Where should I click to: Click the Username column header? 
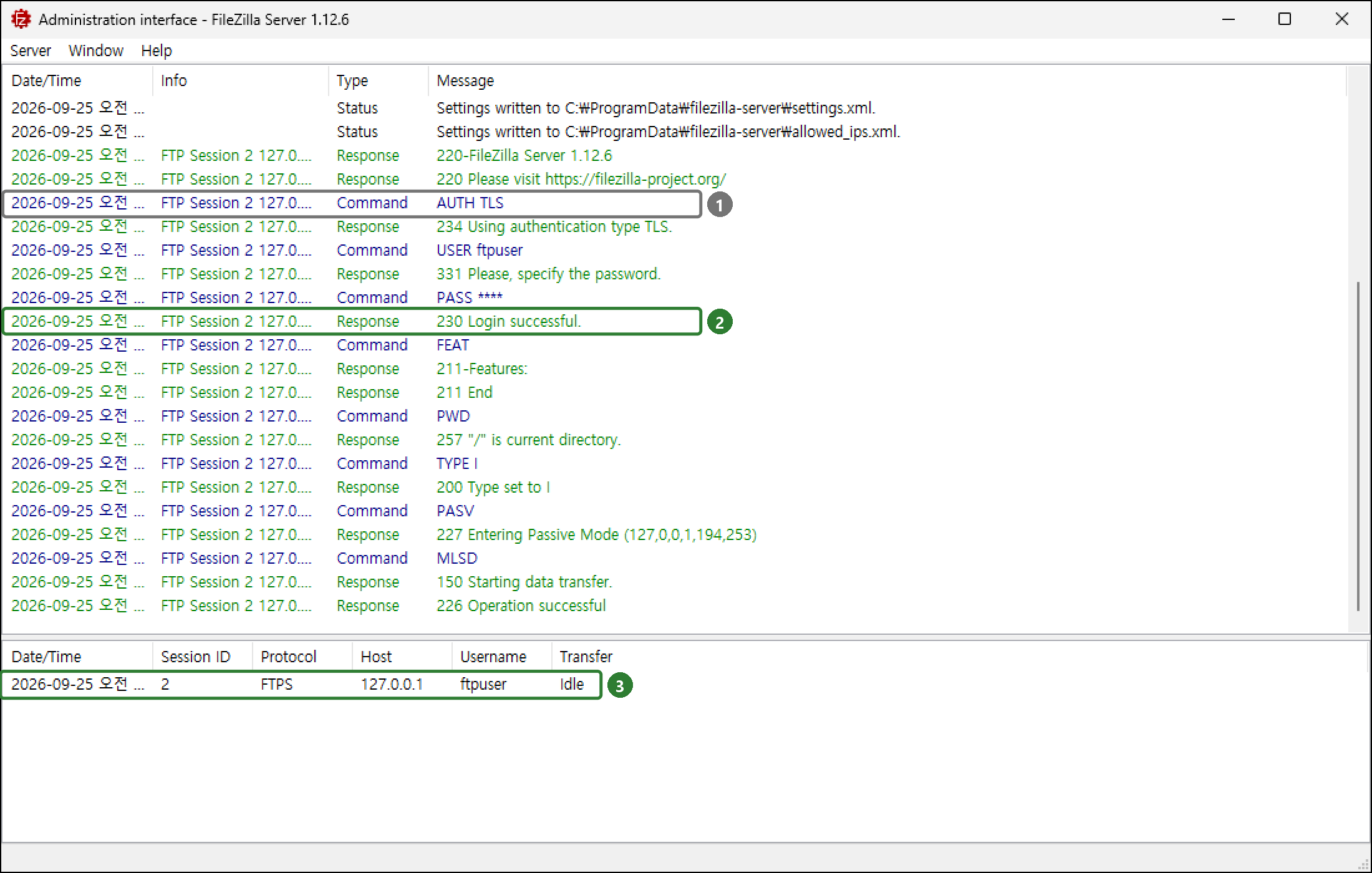tap(501, 657)
